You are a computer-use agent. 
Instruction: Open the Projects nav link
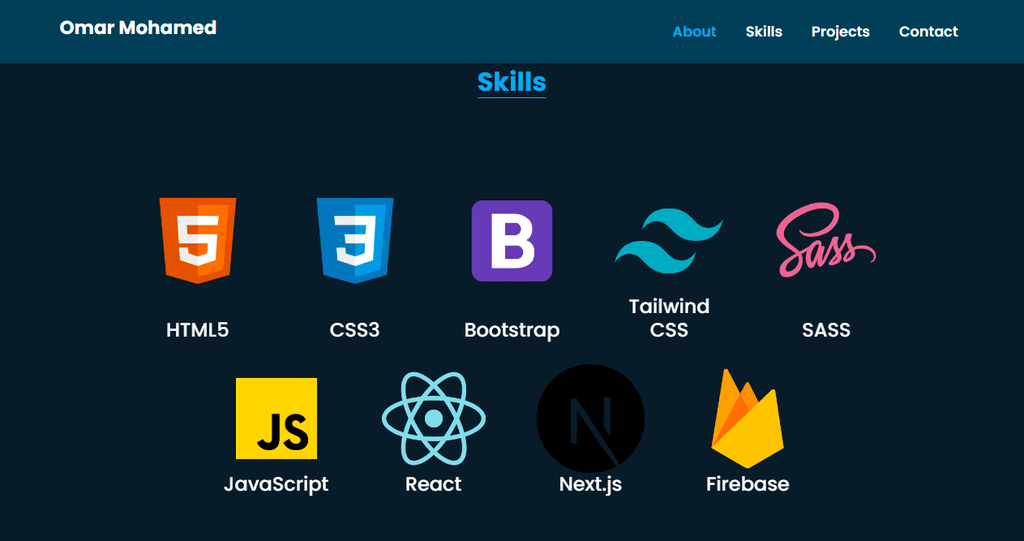click(840, 31)
